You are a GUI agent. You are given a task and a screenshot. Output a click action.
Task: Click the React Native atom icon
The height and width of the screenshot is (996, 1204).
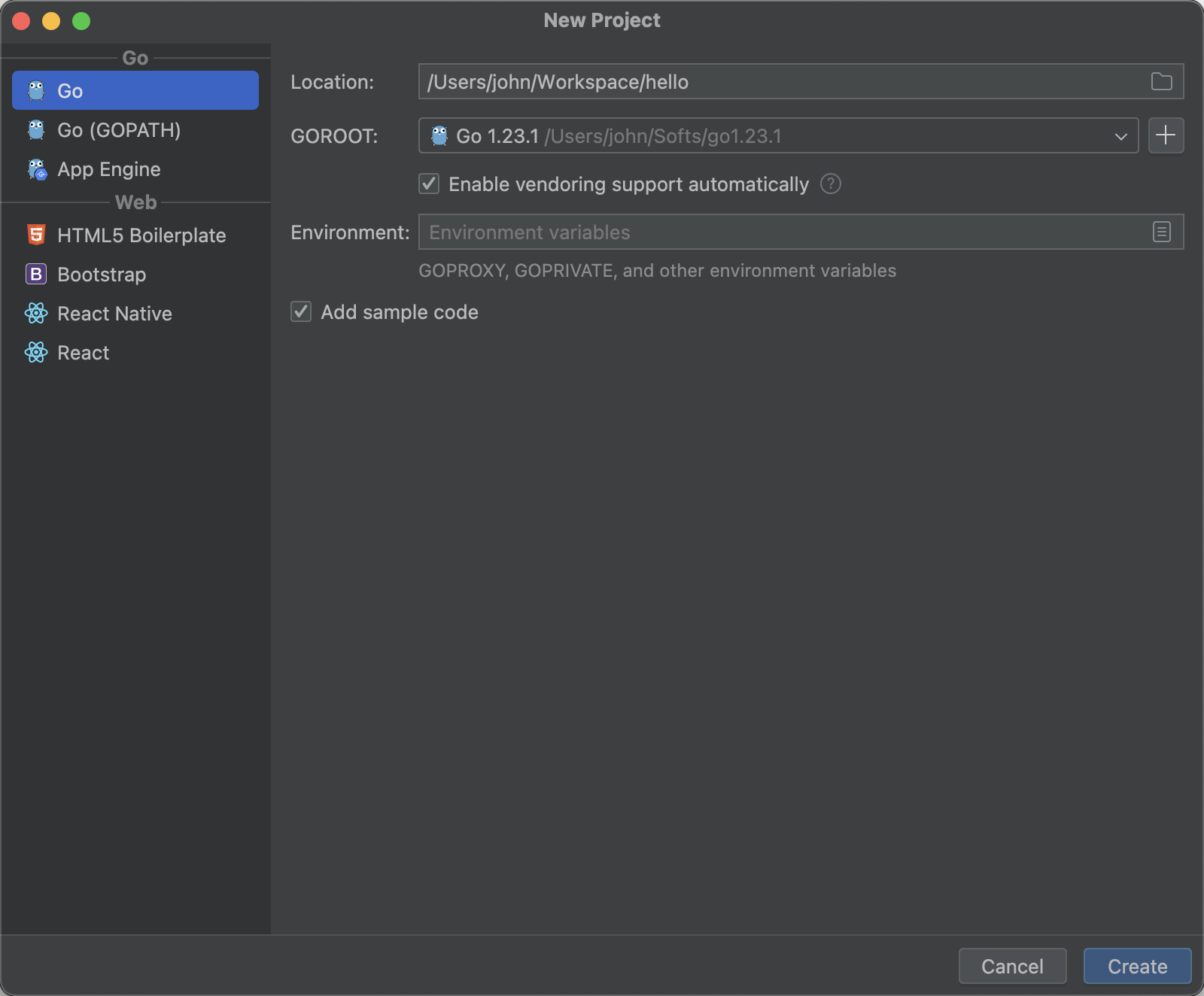pyautogui.click(x=36, y=313)
